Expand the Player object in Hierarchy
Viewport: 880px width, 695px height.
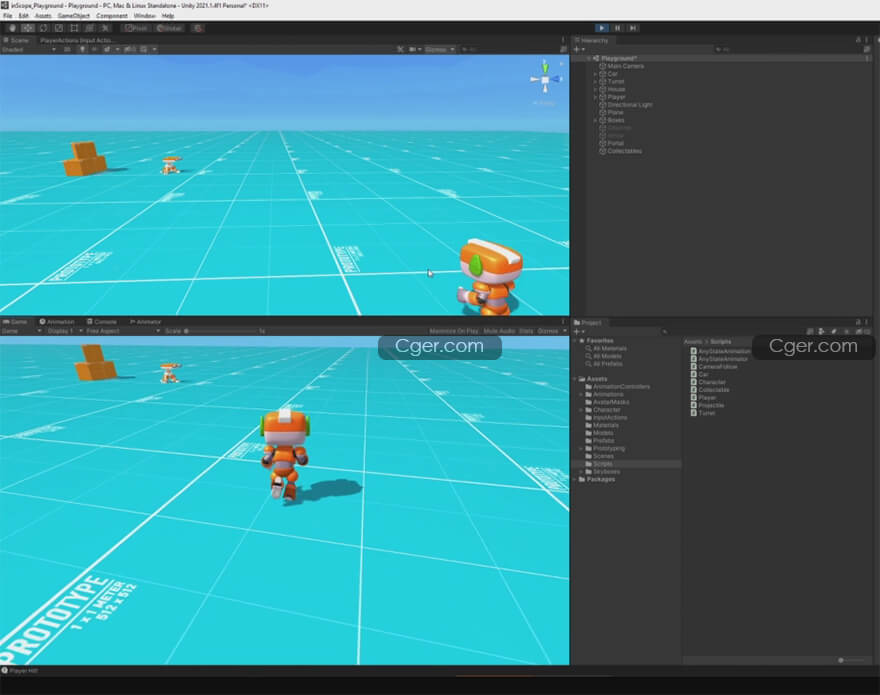[595, 97]
